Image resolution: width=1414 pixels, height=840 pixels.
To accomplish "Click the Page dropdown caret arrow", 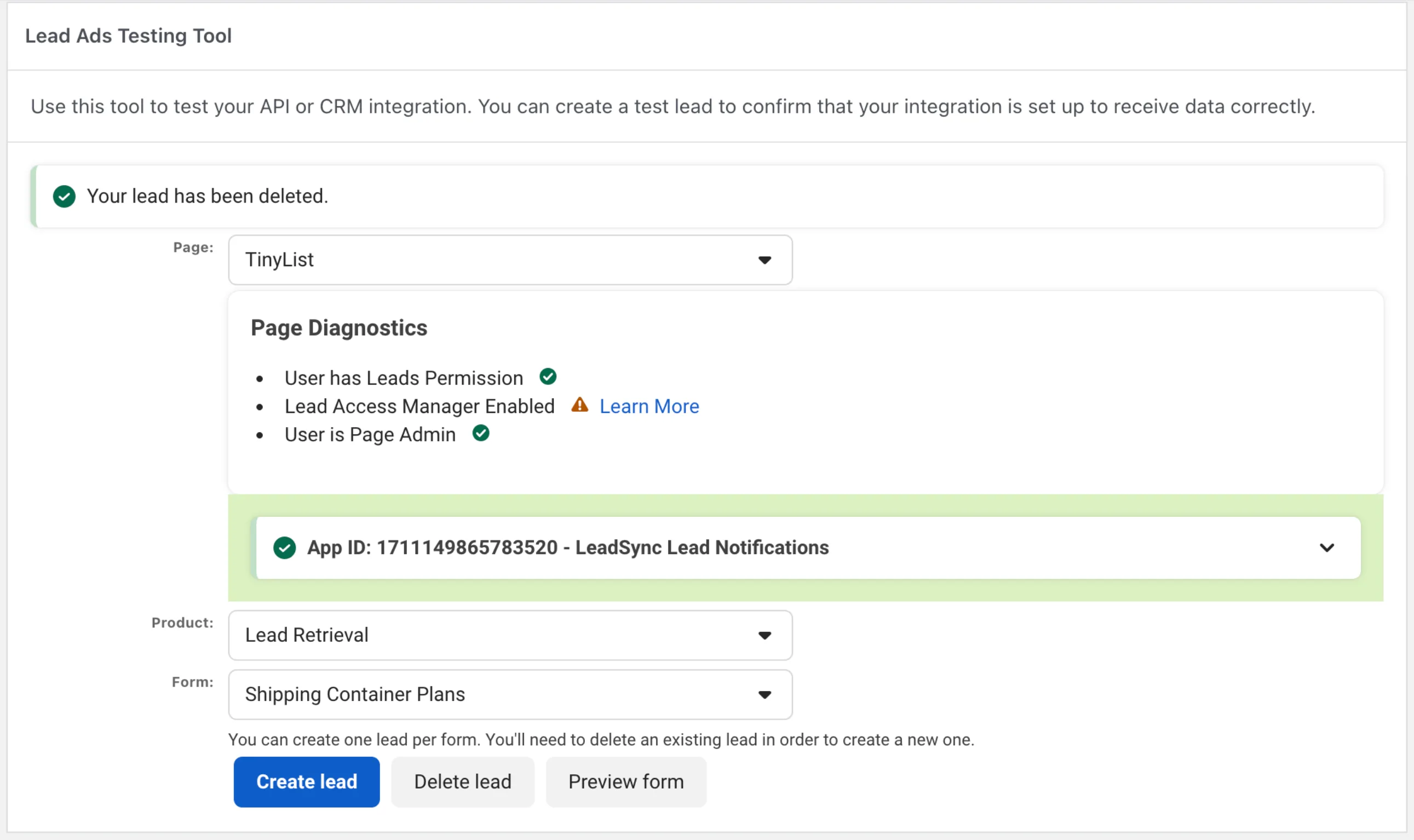I will point(765,260).
